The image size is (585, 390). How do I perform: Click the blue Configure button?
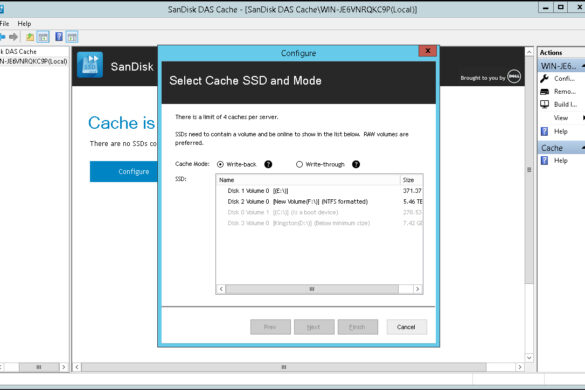coord(123,171)
